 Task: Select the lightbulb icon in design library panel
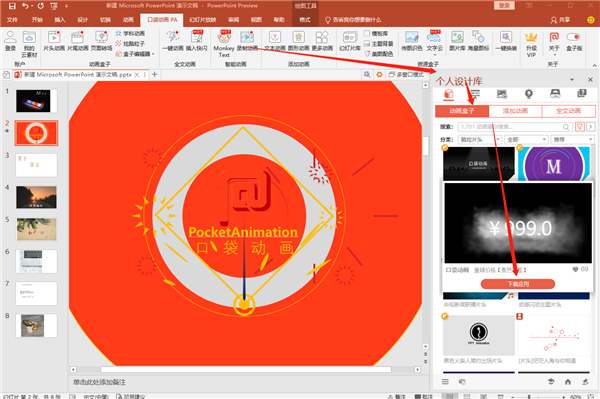click(528, 94)
